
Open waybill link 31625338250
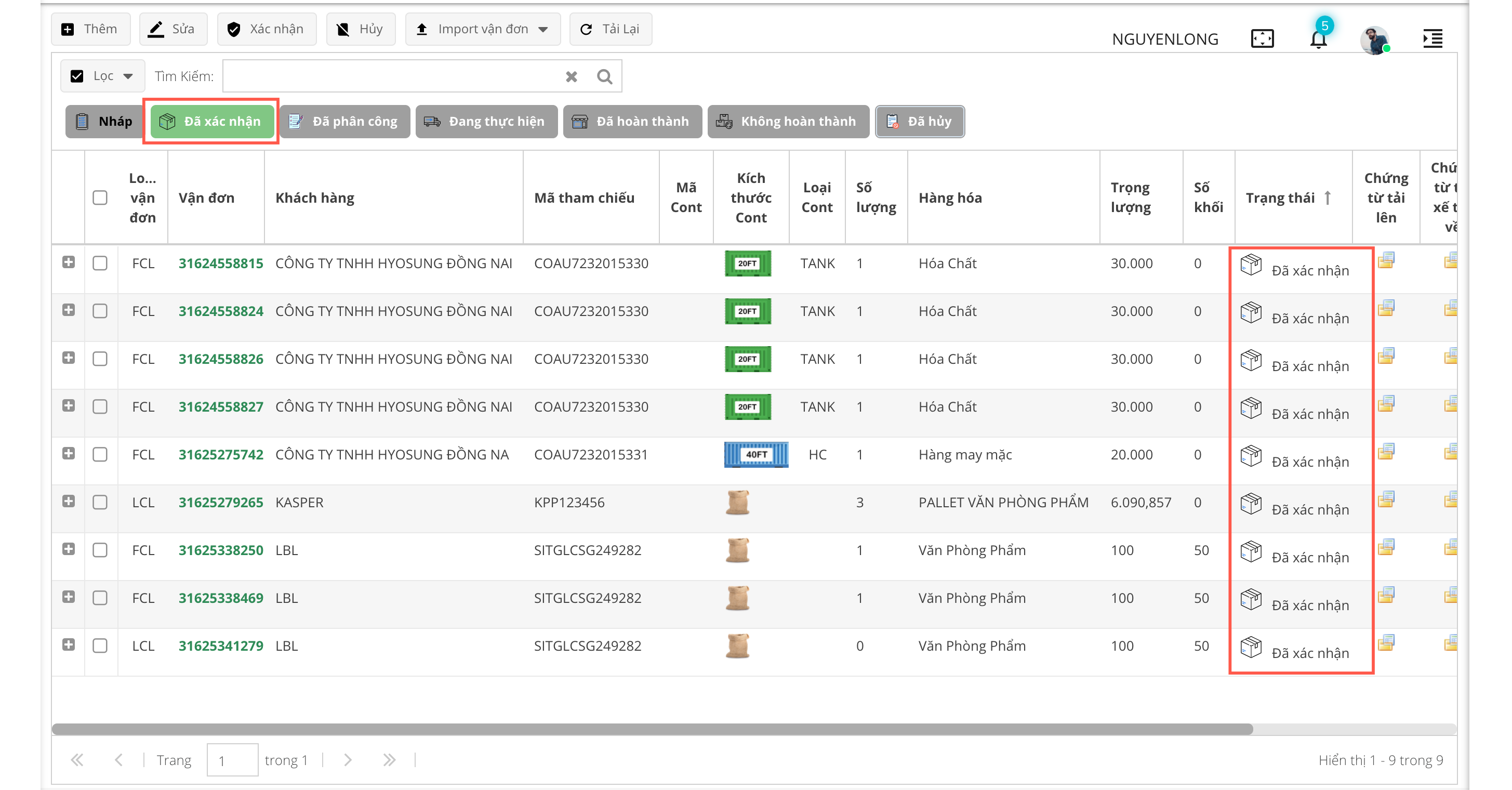[x=221, y=550]
